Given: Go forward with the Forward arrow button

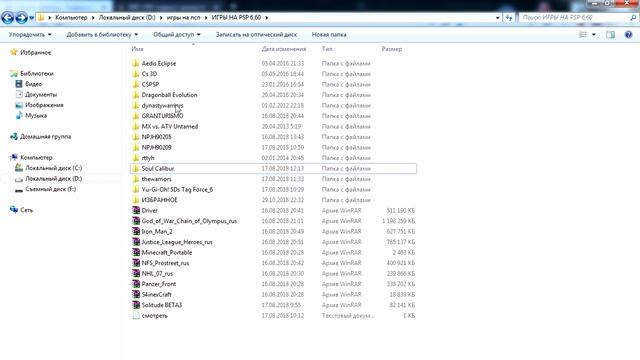Looking at the screenshot, I should (21, 18).
